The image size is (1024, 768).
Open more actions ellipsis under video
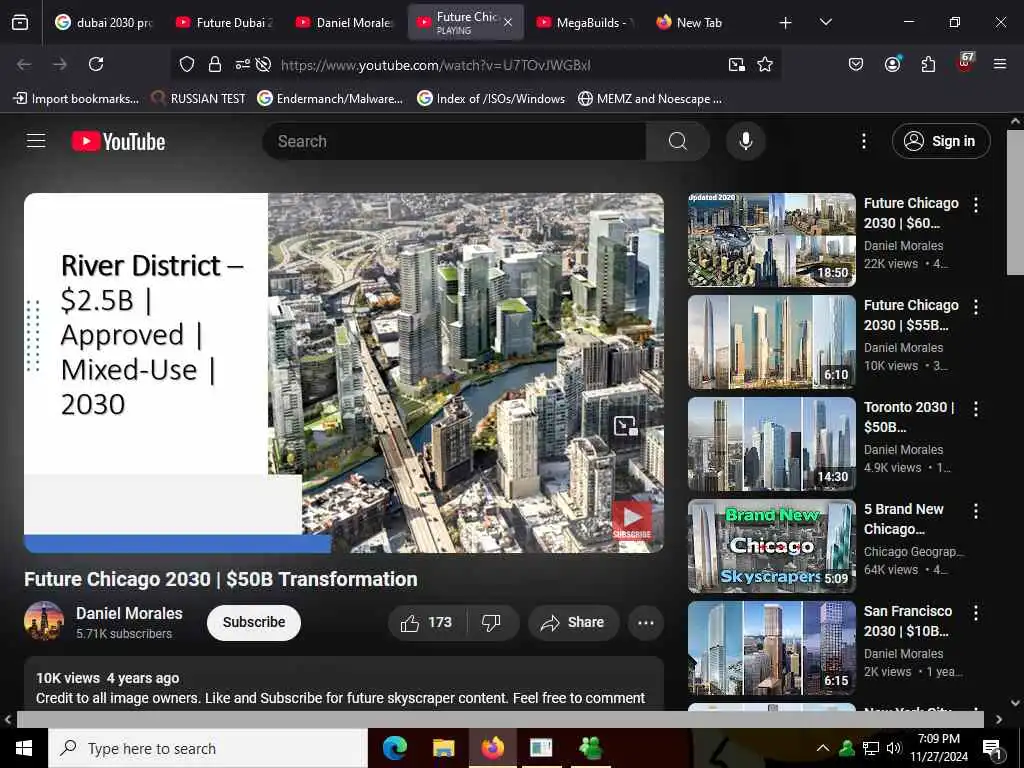(x=646, y=622)
